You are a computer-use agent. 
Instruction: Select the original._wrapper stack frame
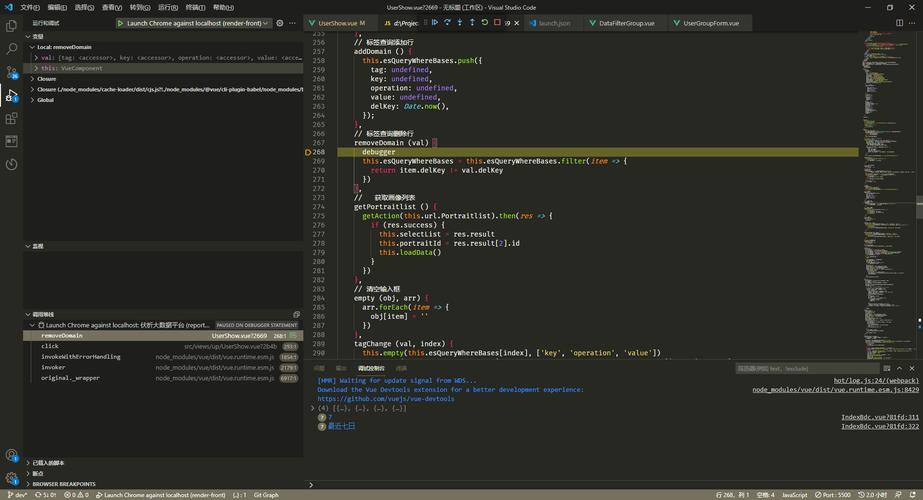[x=163, y=378]
